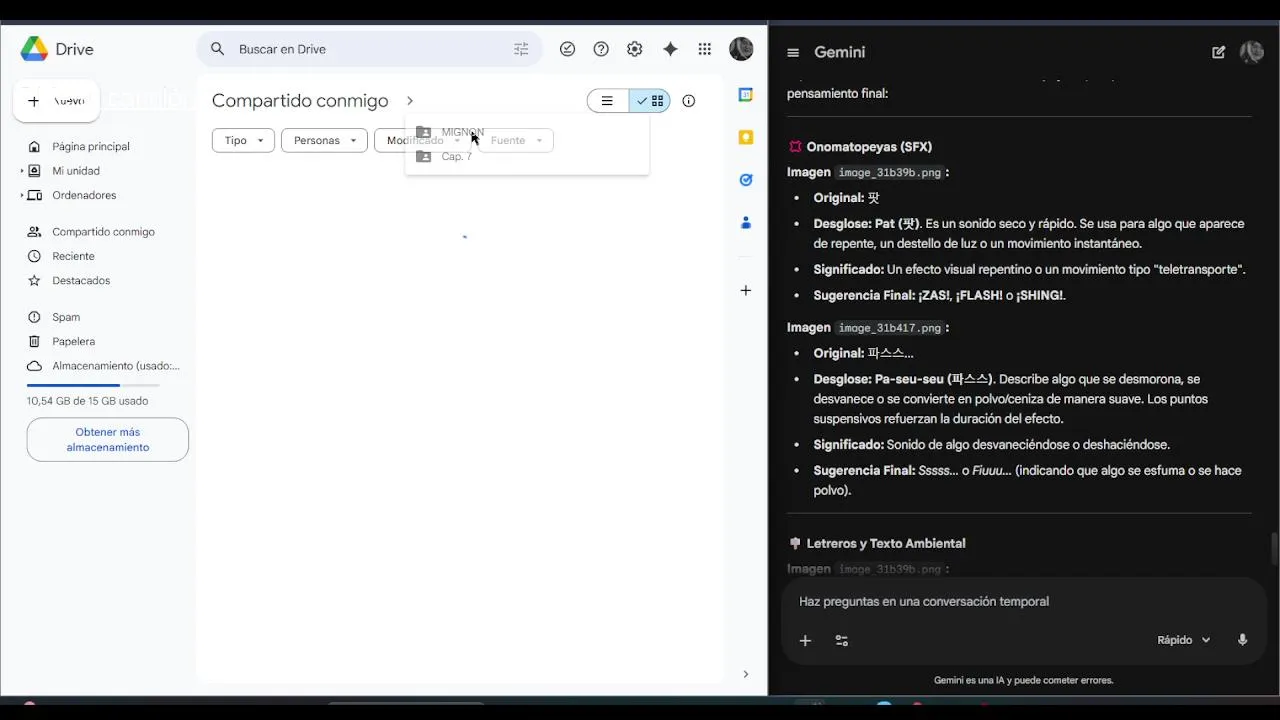The image size is (1280, 720).
Task: Click image_31b417.png filename chip
Action: tap(890, 328)
